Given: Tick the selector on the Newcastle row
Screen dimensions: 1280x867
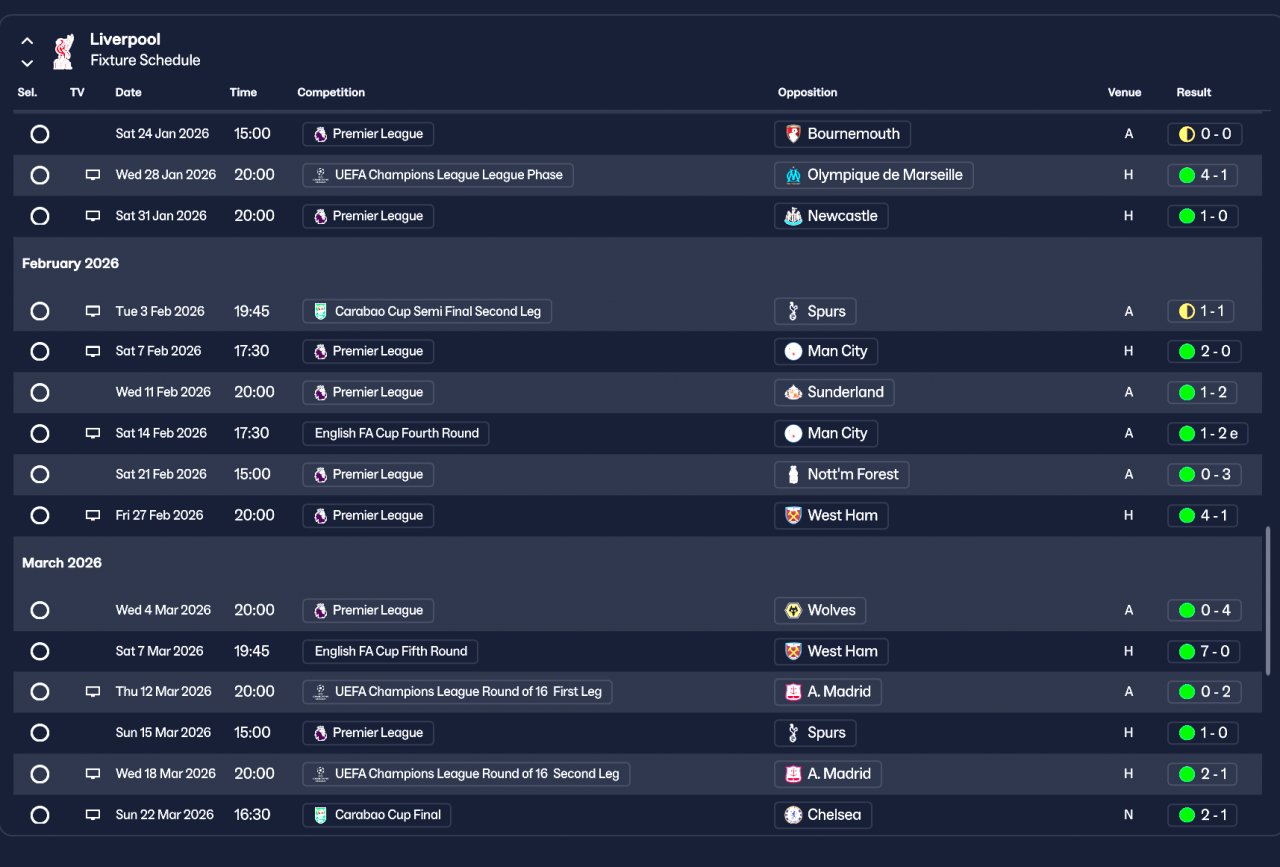Looking at the screenshot, I should [x=40, y=216].
